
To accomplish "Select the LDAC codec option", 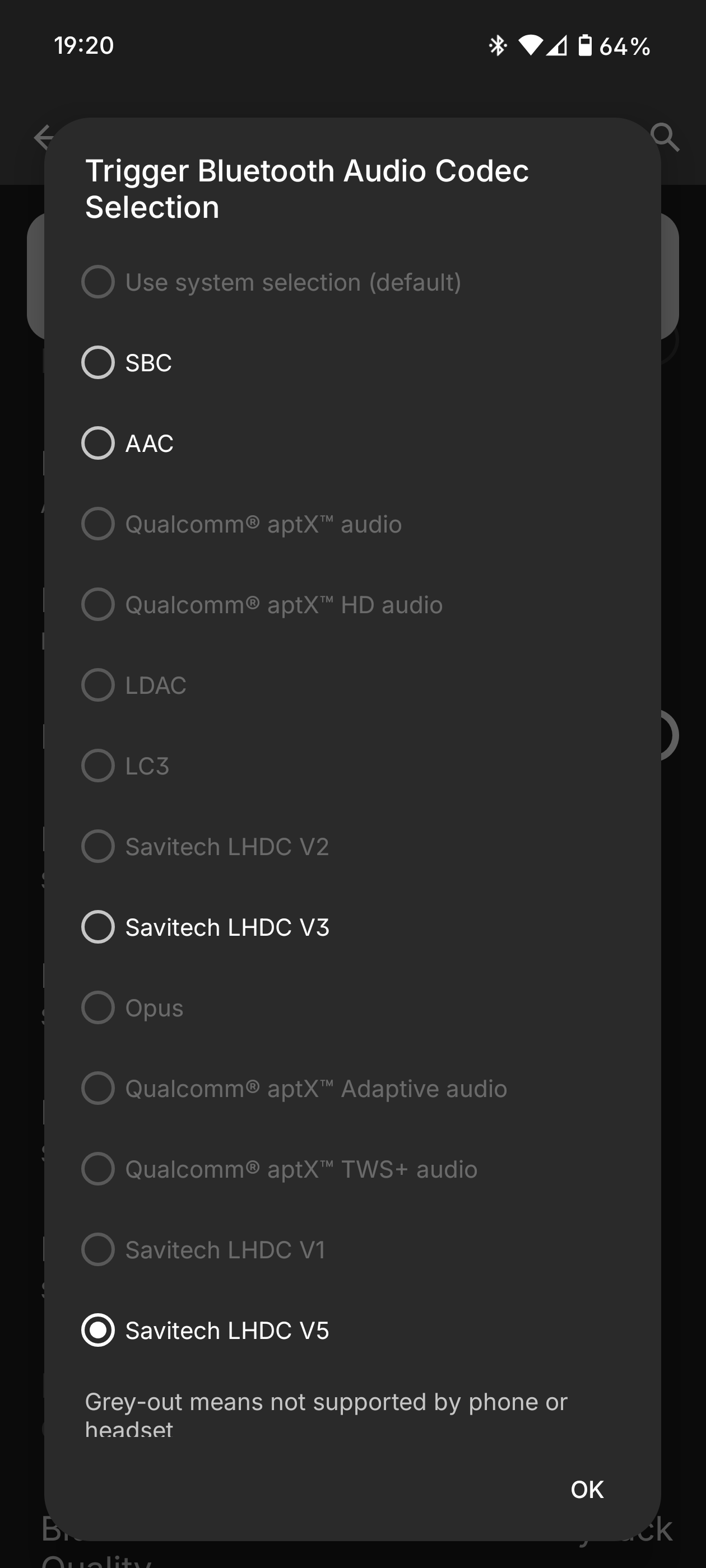I will (98, 685).
